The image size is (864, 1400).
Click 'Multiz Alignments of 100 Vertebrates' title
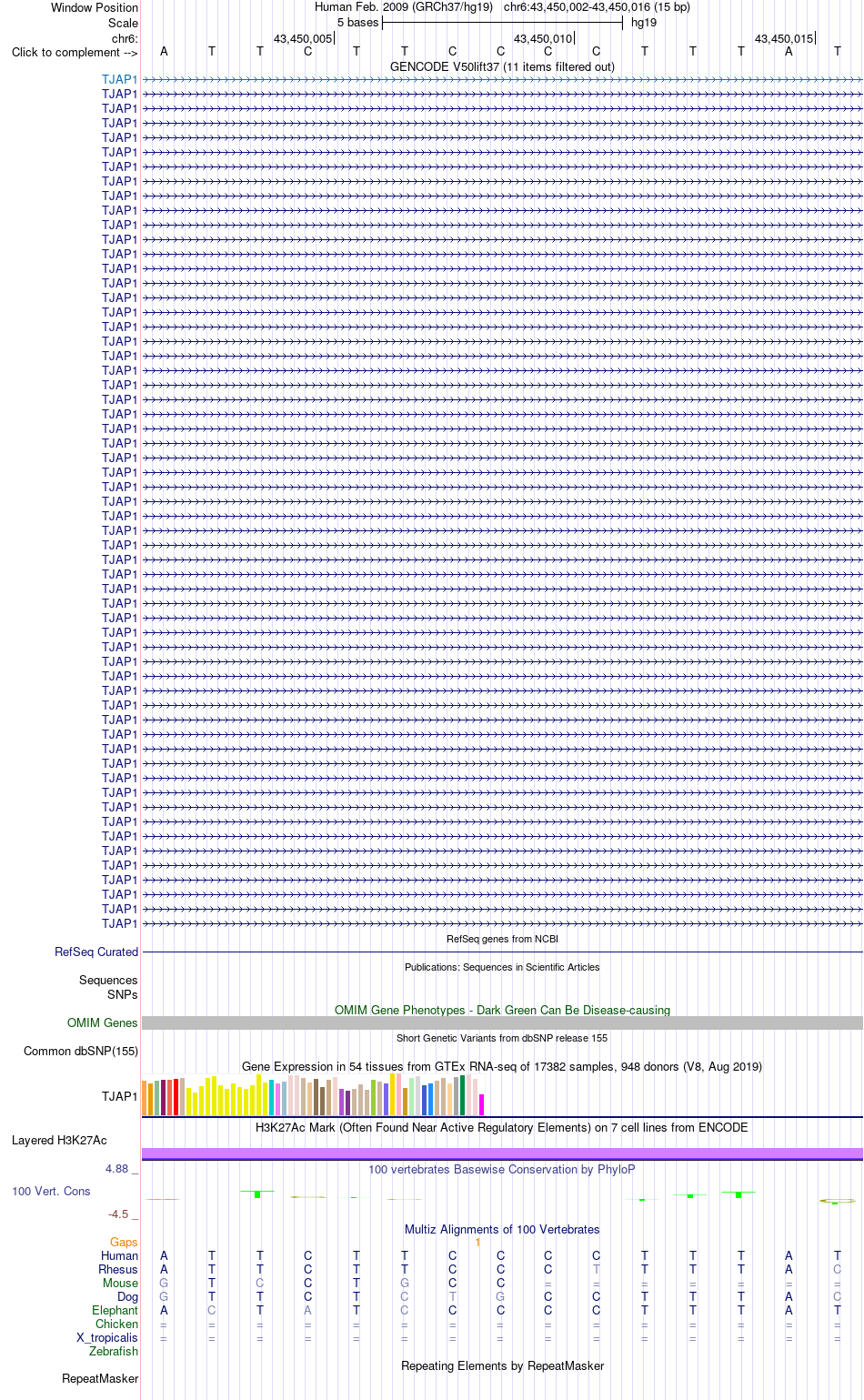point(502,1229)
